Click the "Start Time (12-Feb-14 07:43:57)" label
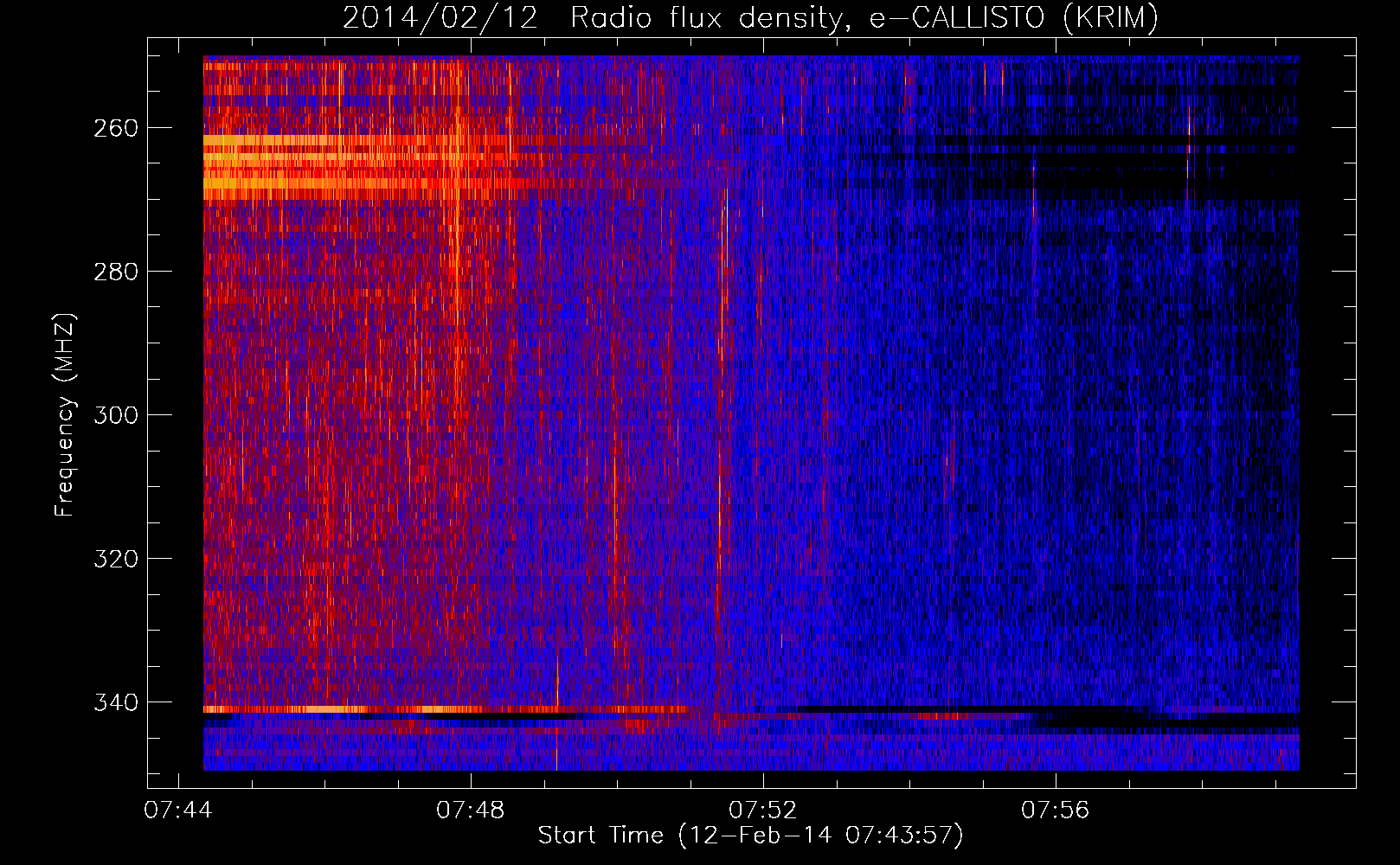This screenshot has height=865, width=1400. (x=750, y=836)
